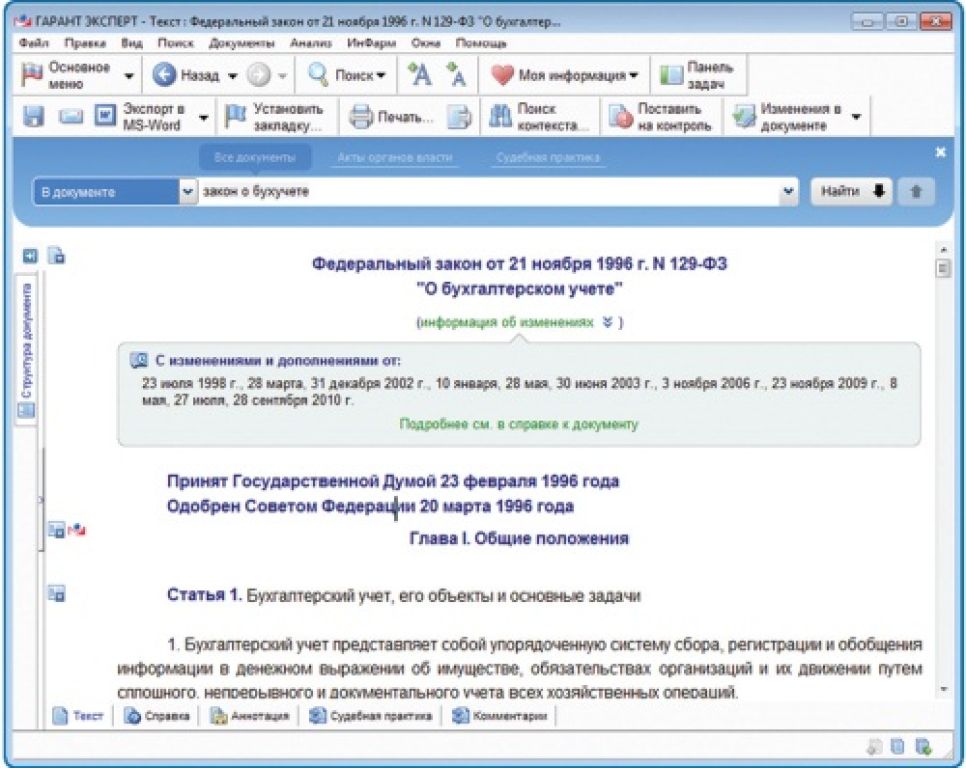This screenshot has width=966, height=768.
Task: Click the search-up arrow button next to Найти
Action: coord(915,192)
